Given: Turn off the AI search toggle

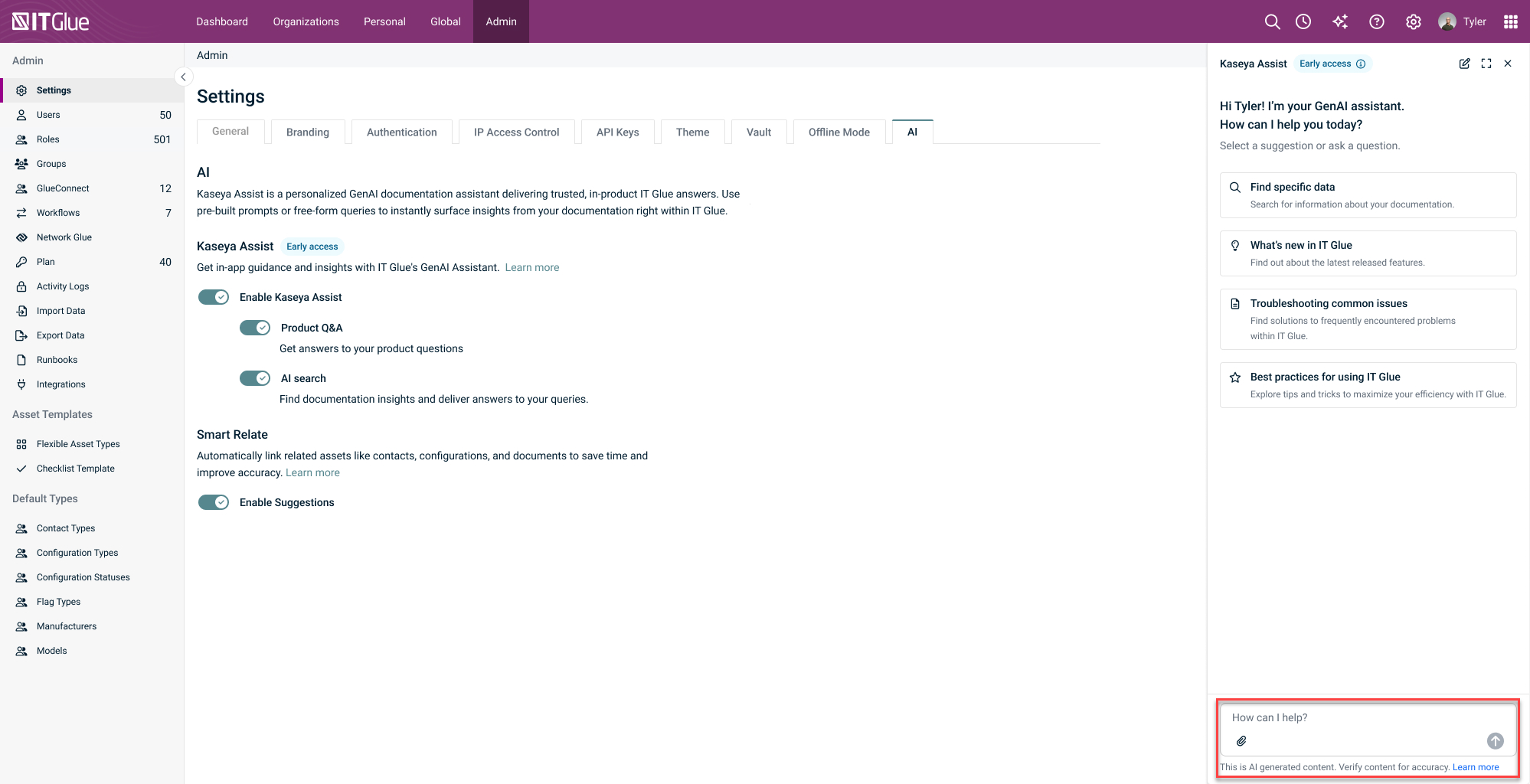Looking at the screenshot, I should [255, 378].
